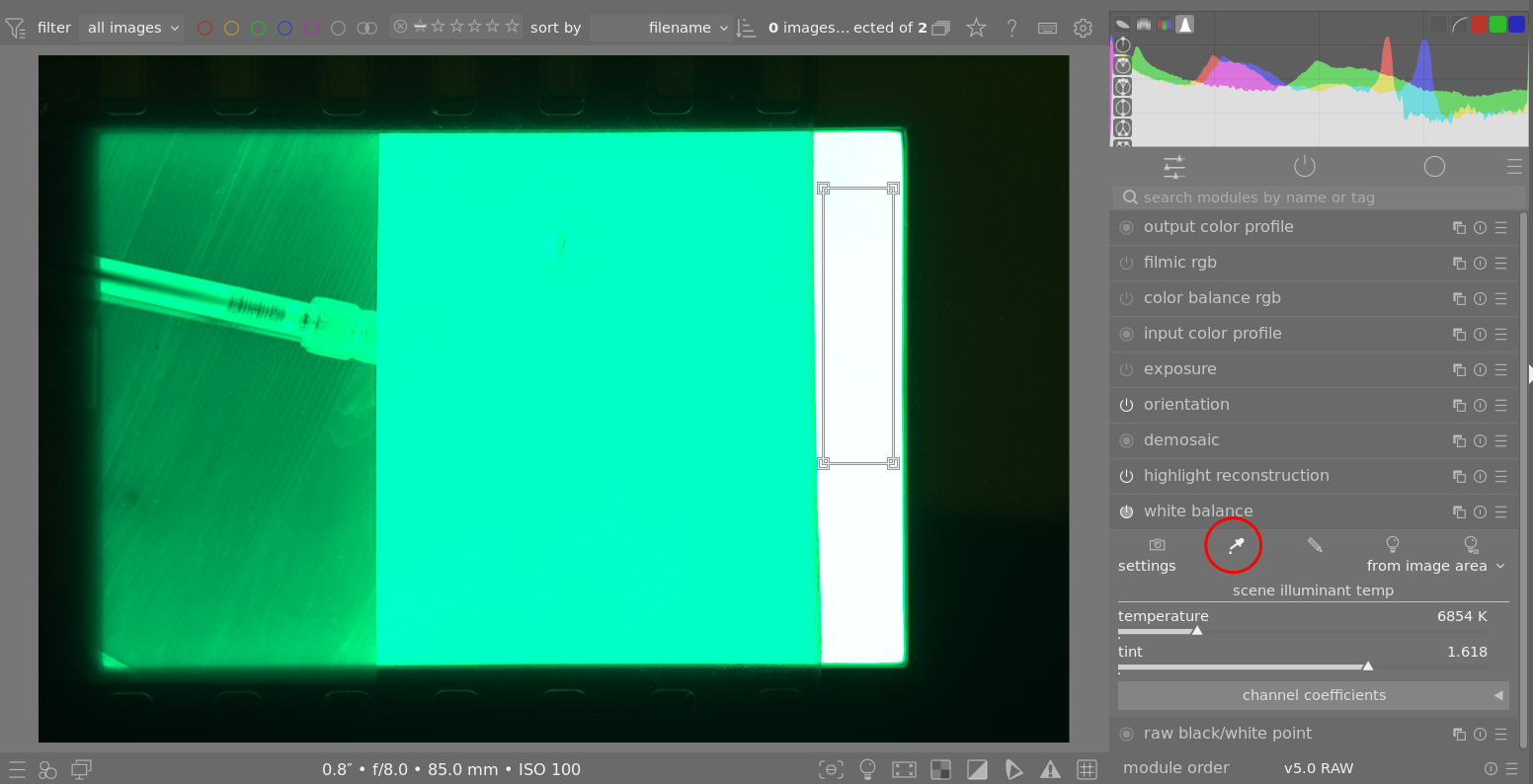Expand the filmic rgb module

click(x=1179, y=263)
